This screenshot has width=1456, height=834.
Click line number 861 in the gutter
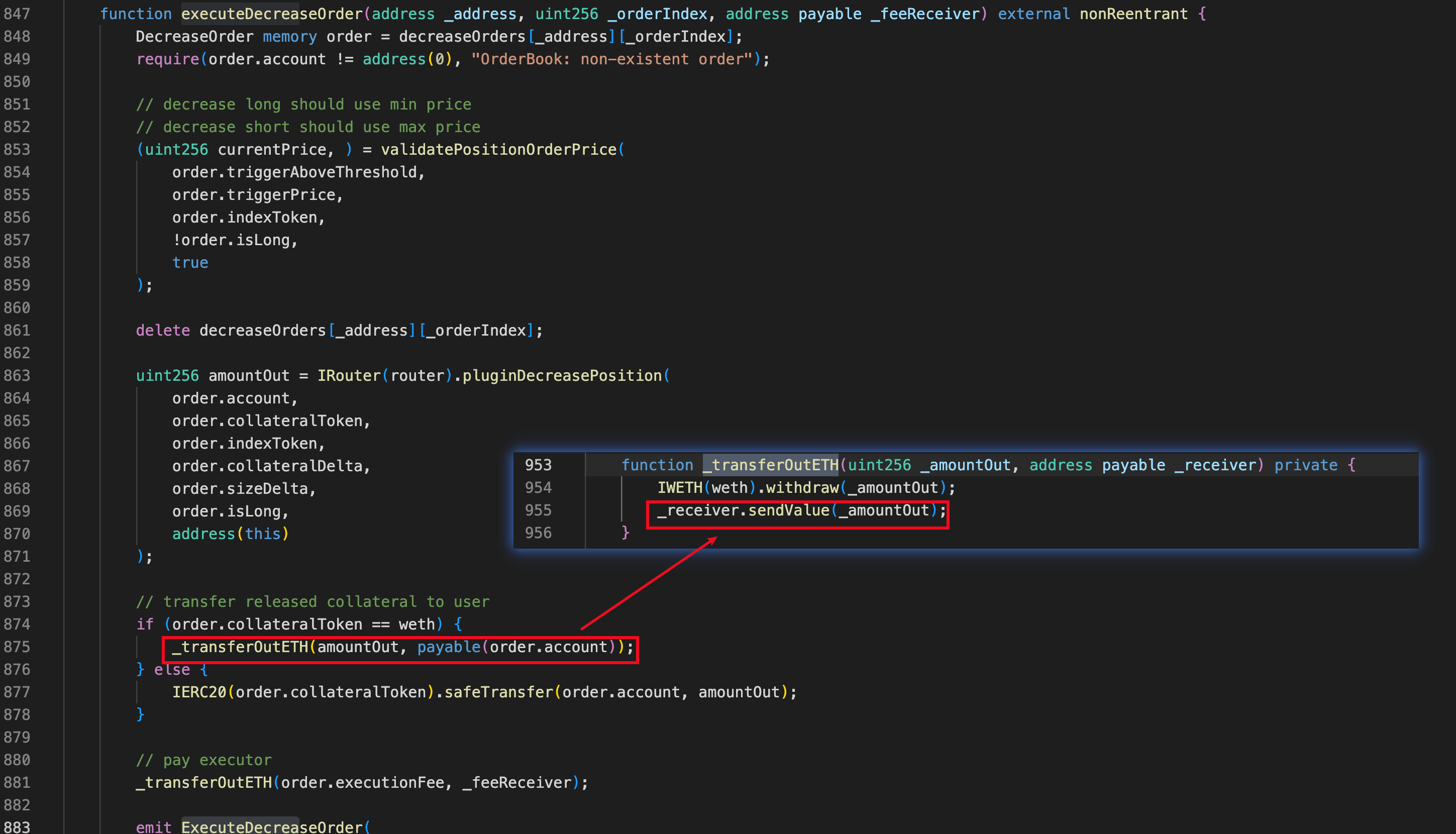17,331
